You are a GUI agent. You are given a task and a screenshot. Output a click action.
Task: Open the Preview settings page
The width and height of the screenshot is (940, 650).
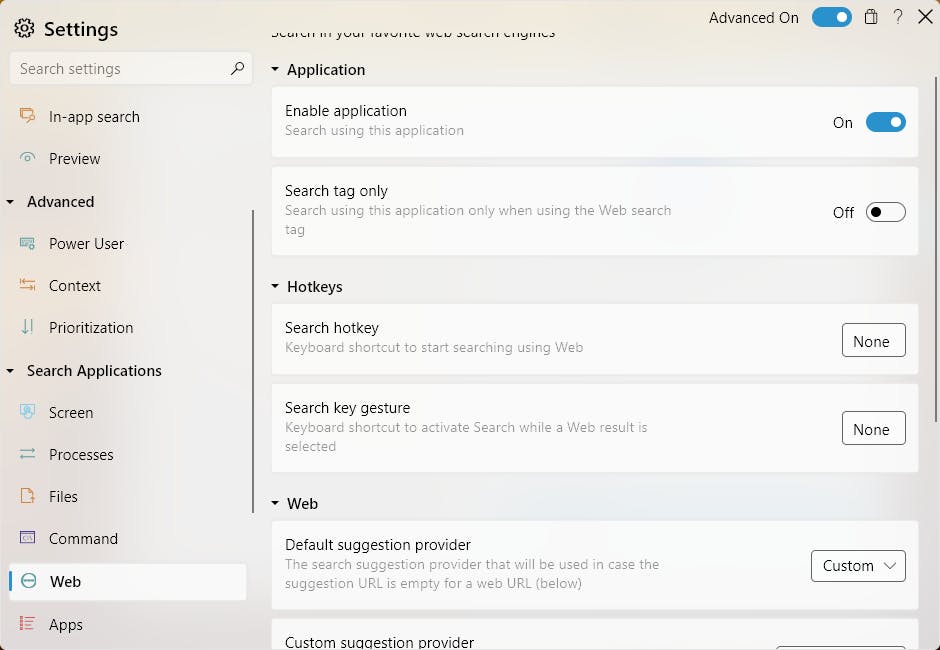tap(75, 159)
